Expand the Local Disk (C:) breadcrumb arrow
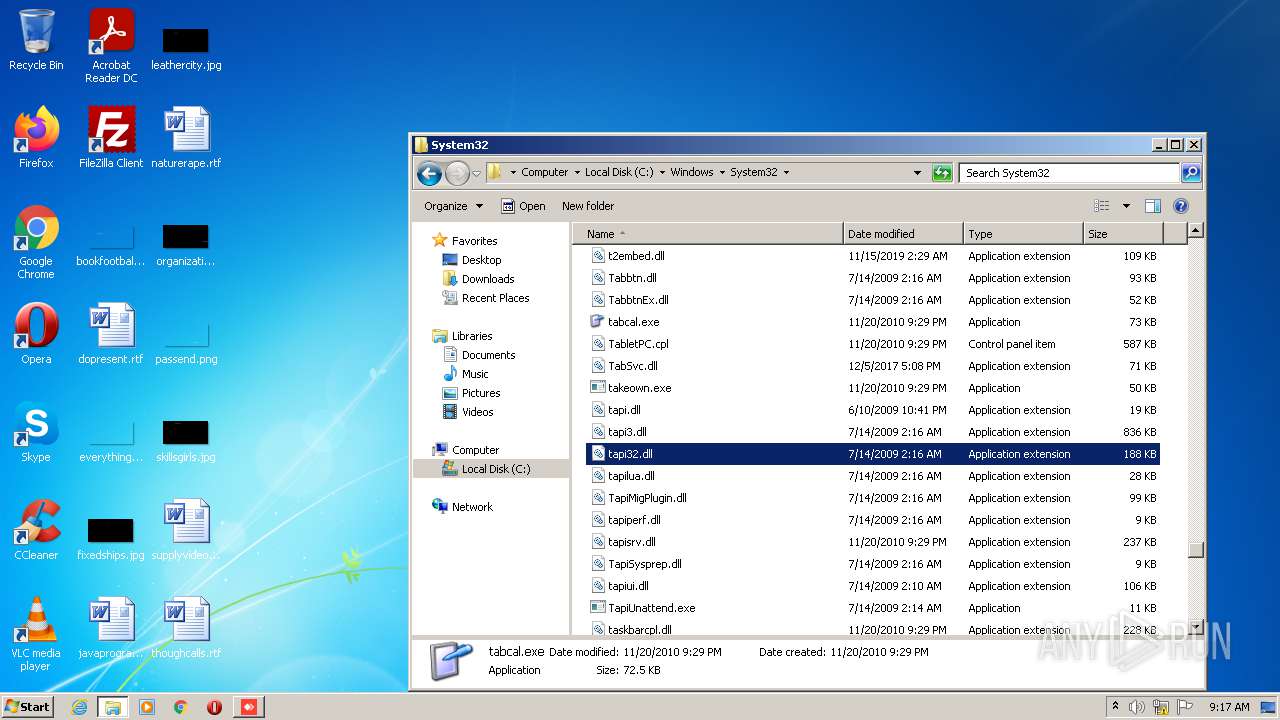1280x720 pixels. pos(662,173)
